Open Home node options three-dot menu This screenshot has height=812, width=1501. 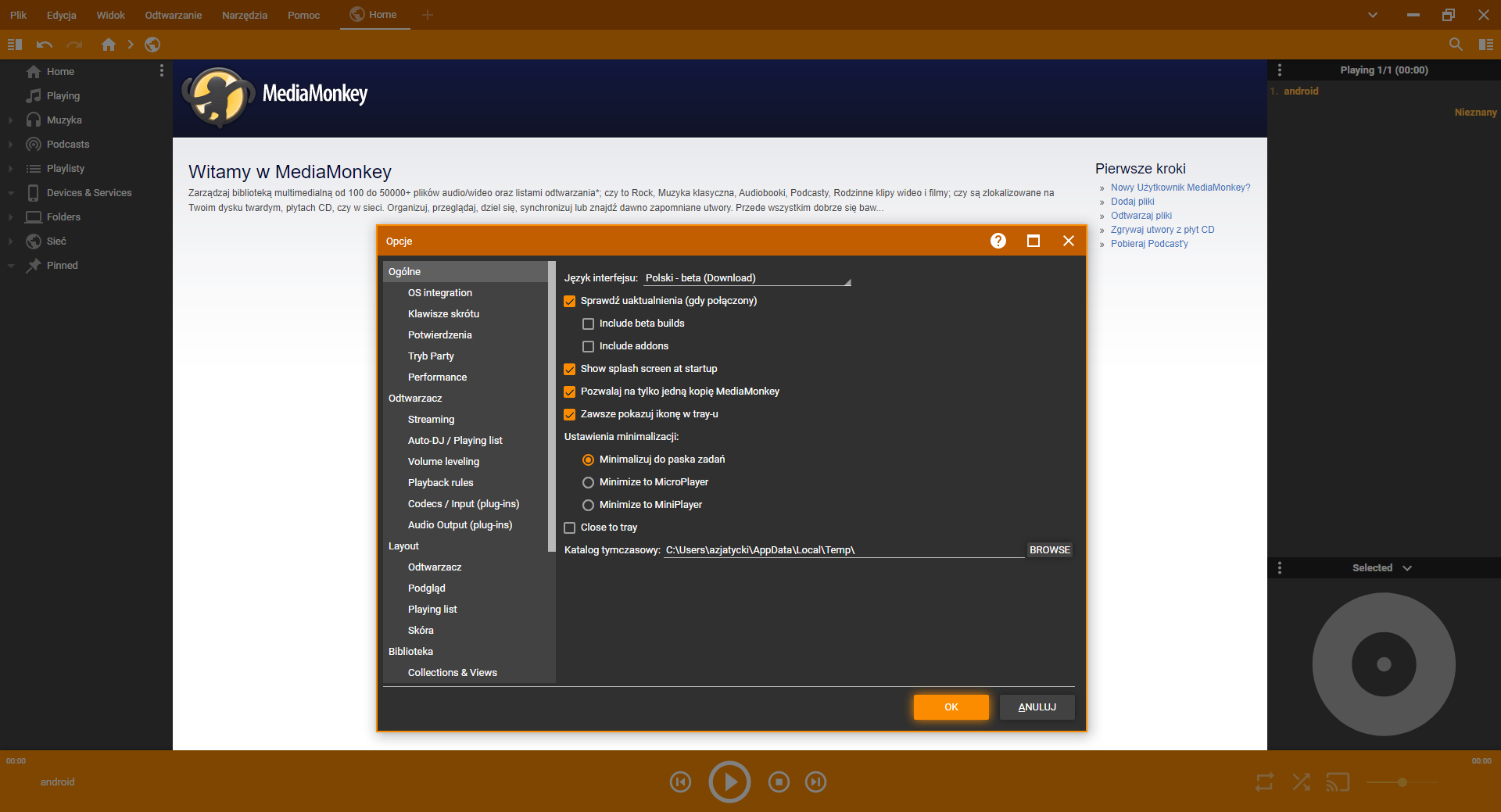162,71
